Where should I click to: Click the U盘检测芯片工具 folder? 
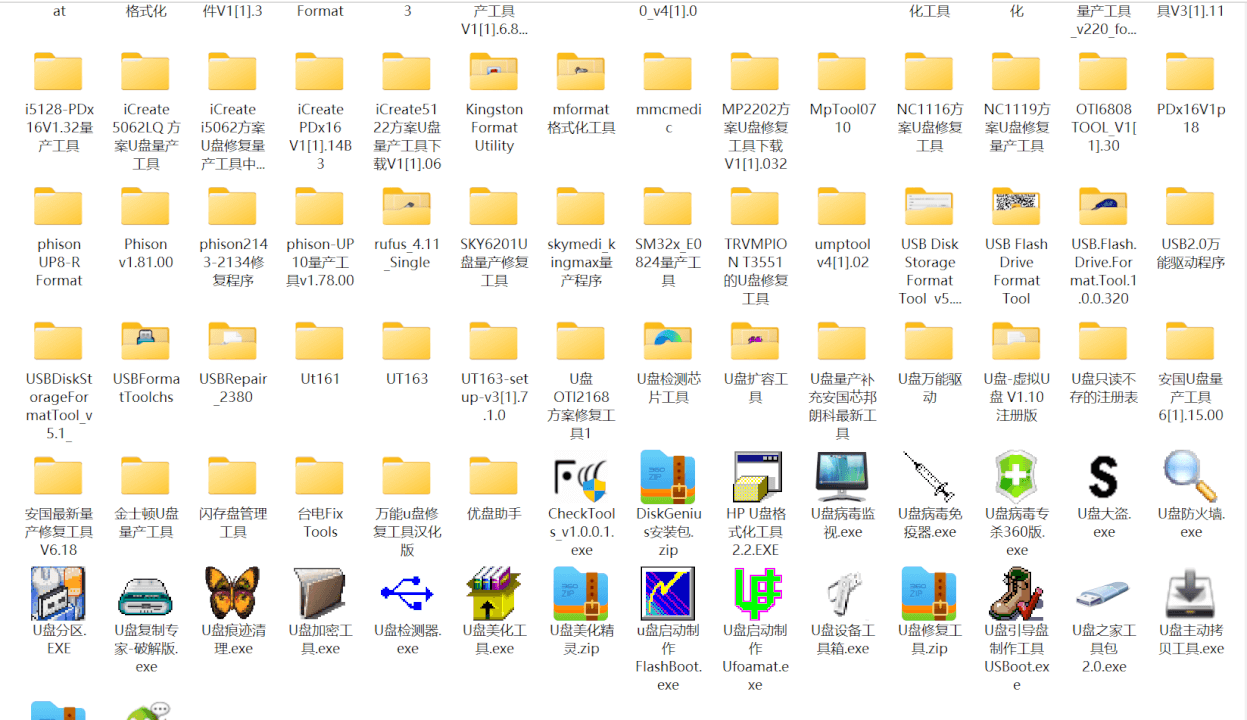(668, 342)
